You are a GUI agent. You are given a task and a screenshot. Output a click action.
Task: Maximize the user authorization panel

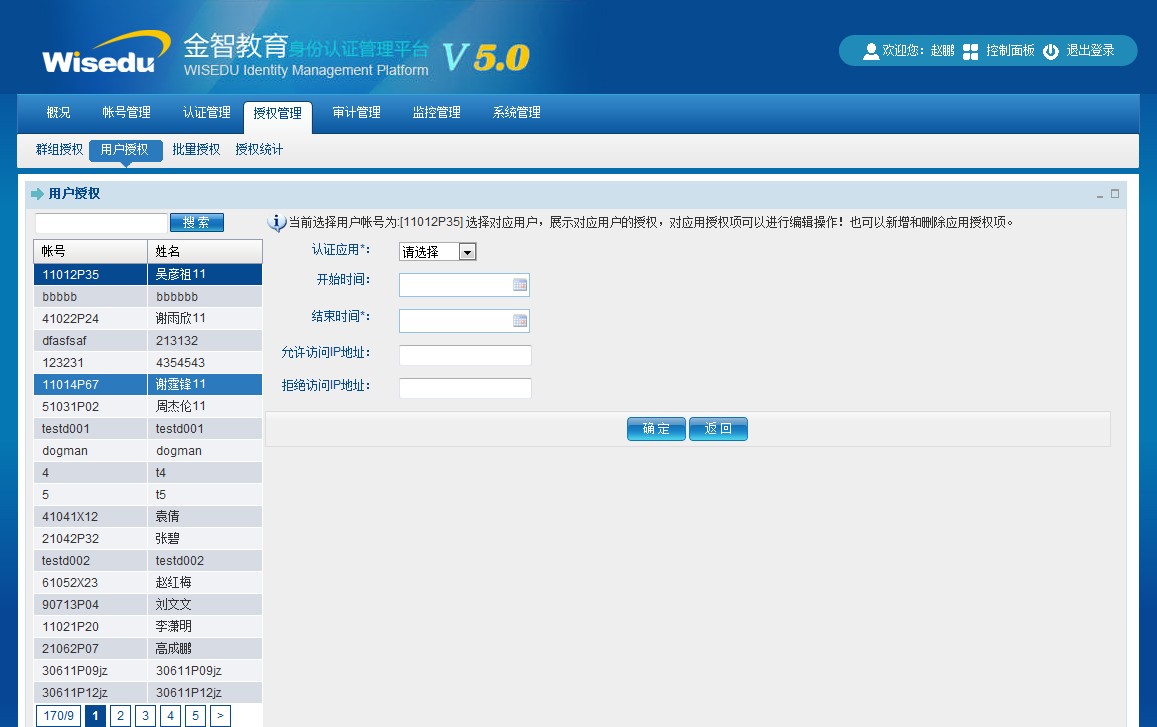click(x=1115, y=194)
